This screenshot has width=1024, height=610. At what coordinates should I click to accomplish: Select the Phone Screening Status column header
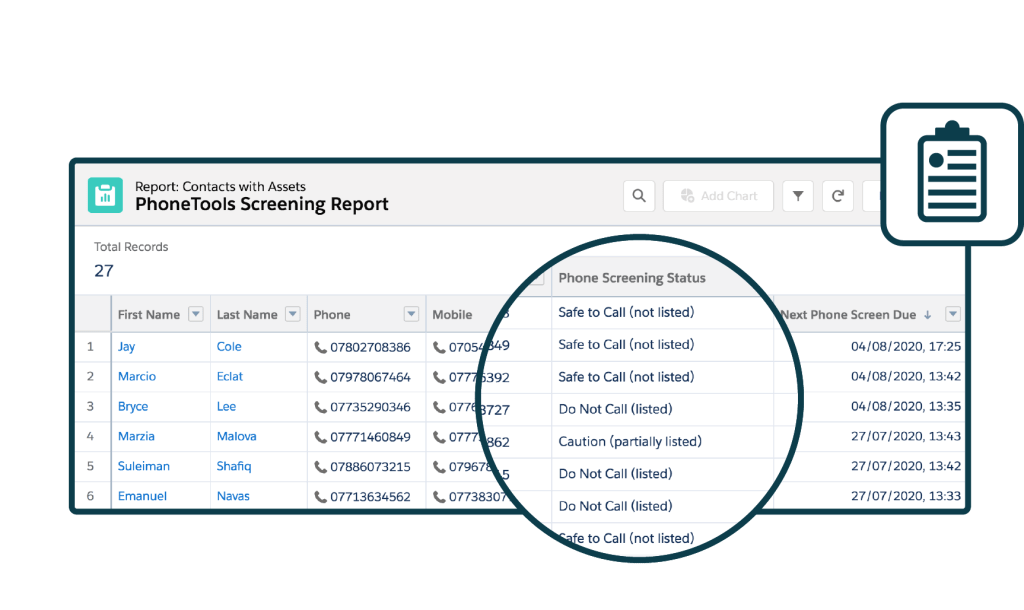tap(631, 278)
